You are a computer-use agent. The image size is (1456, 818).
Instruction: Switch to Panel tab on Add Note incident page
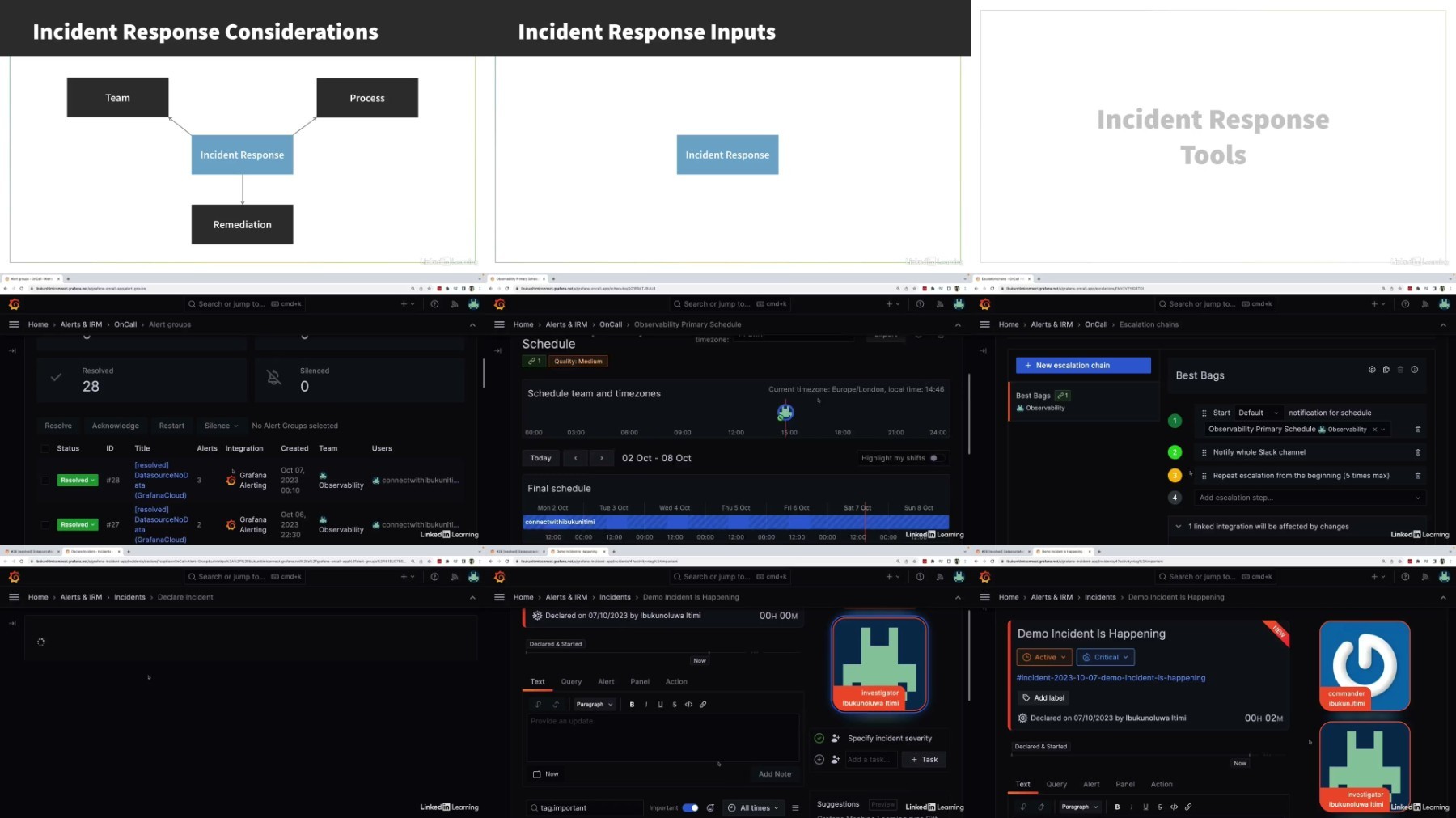pos(640,682)
